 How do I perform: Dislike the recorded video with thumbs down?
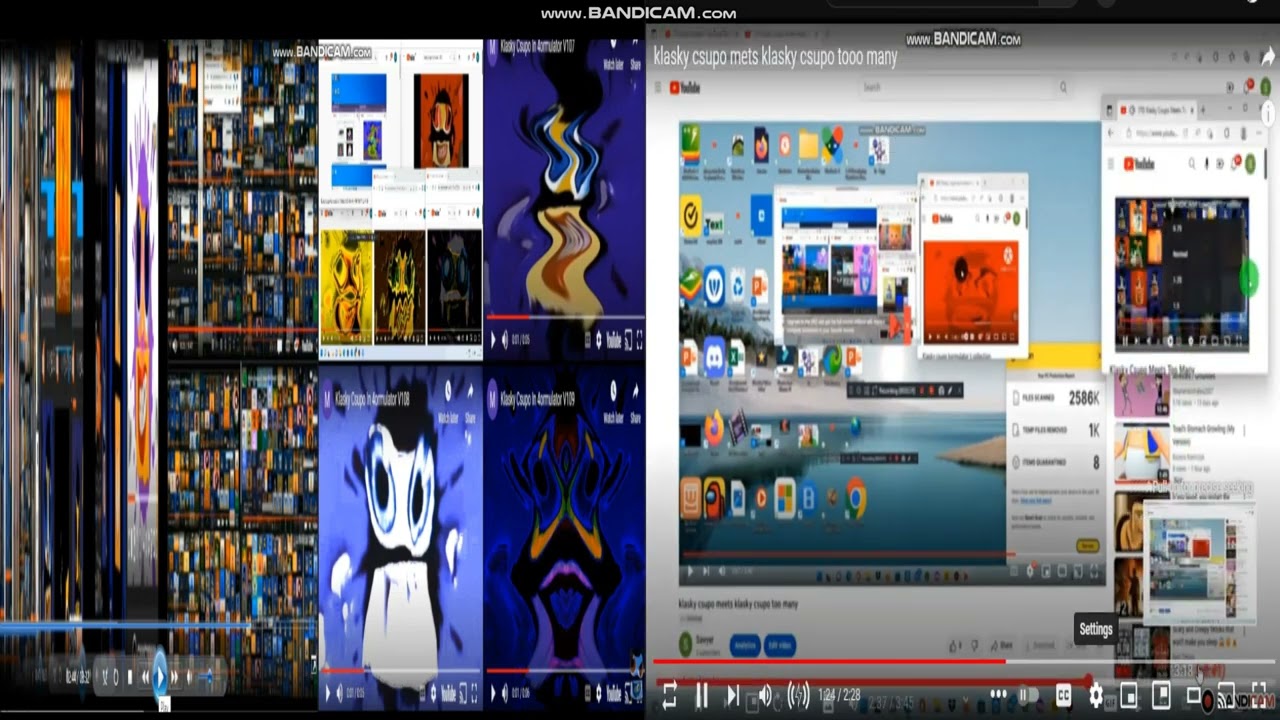(976, 645)
